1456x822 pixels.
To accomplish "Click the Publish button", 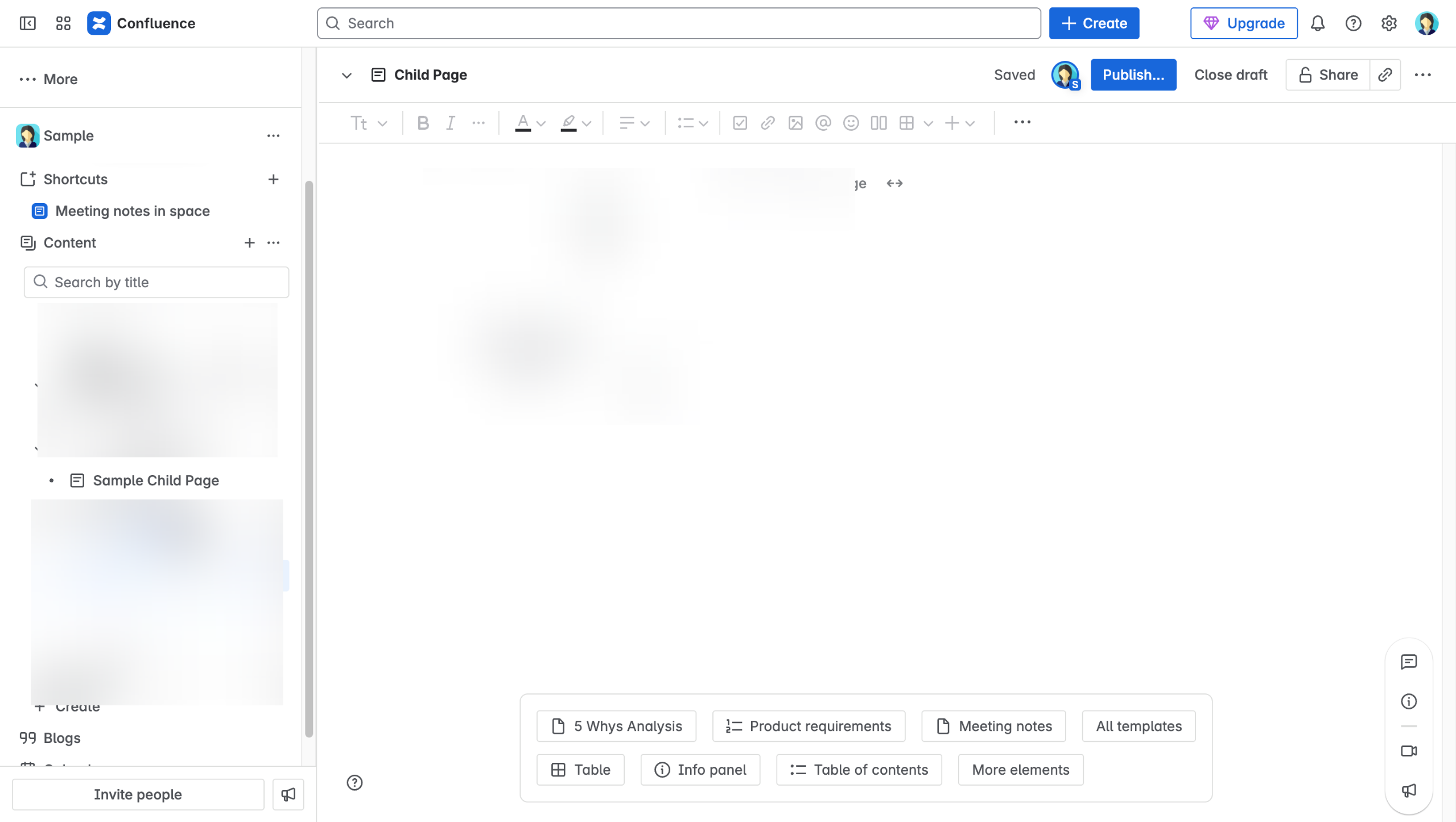I will pos(1133,75).
